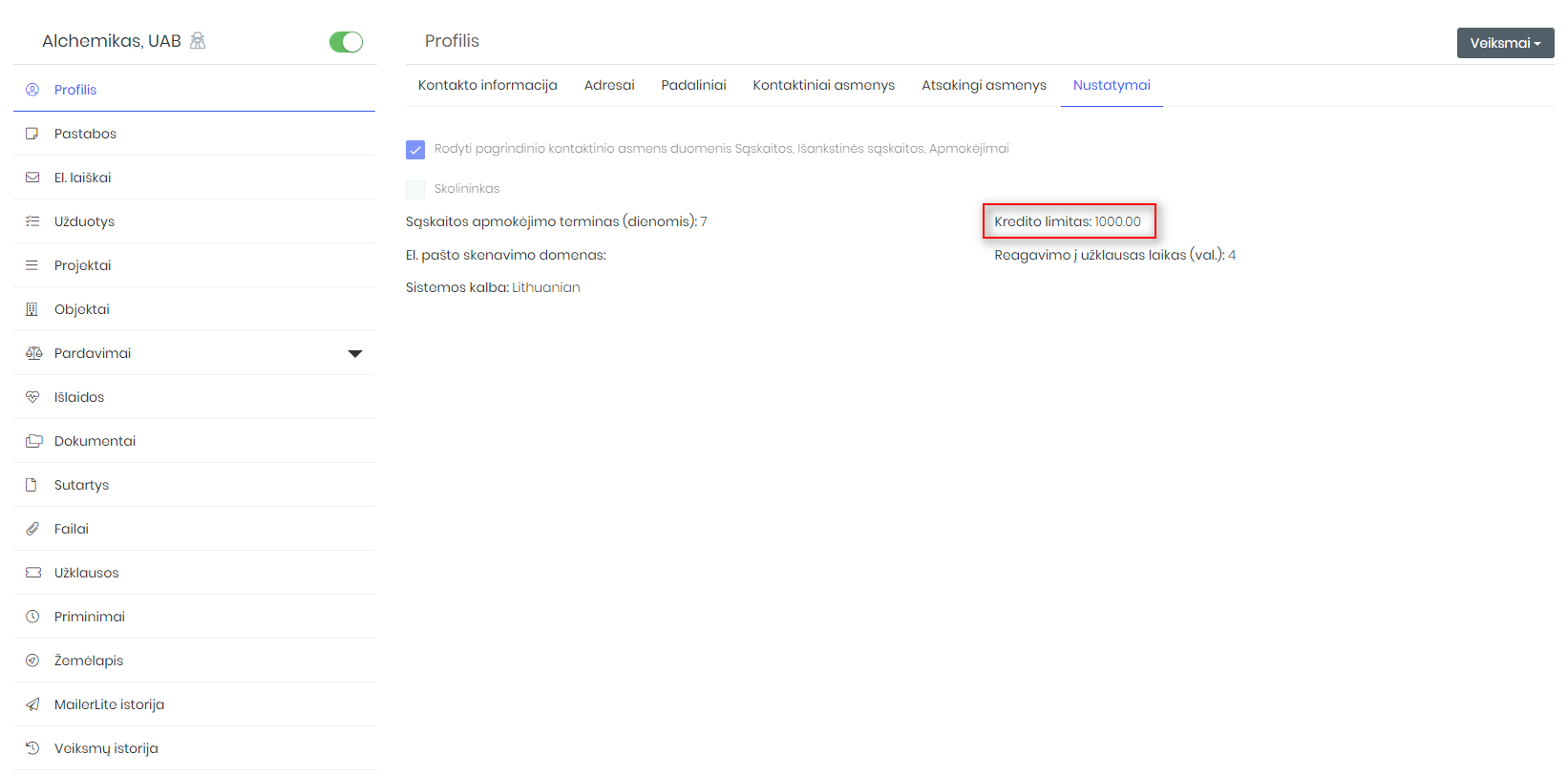Select the Padaliniai tab

[693, 85]
